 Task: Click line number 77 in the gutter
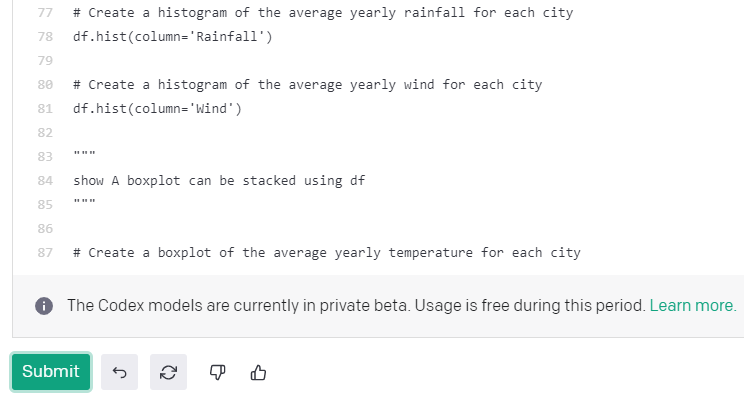coord(45,13)
